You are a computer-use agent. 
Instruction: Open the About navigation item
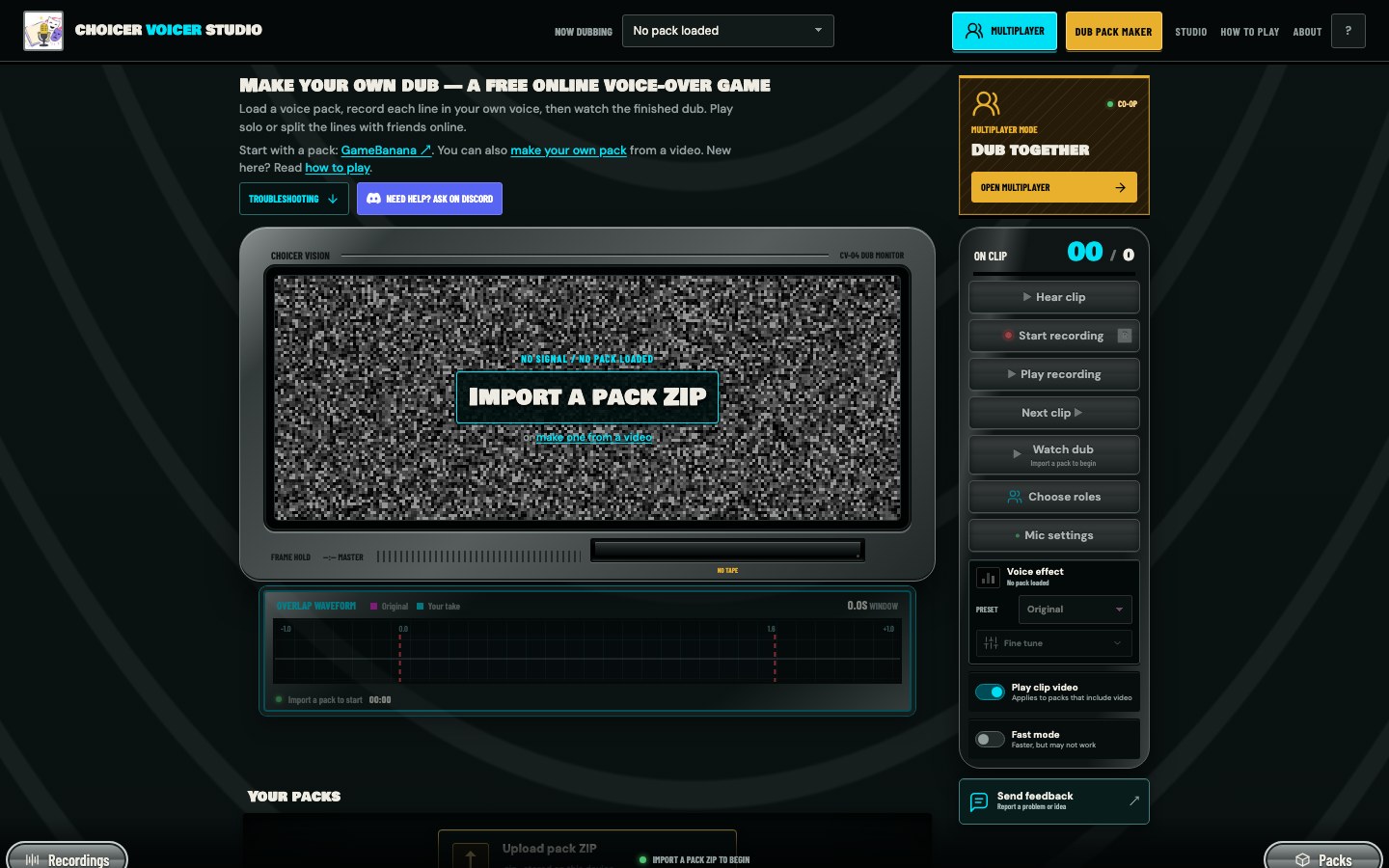(1307, 32)
